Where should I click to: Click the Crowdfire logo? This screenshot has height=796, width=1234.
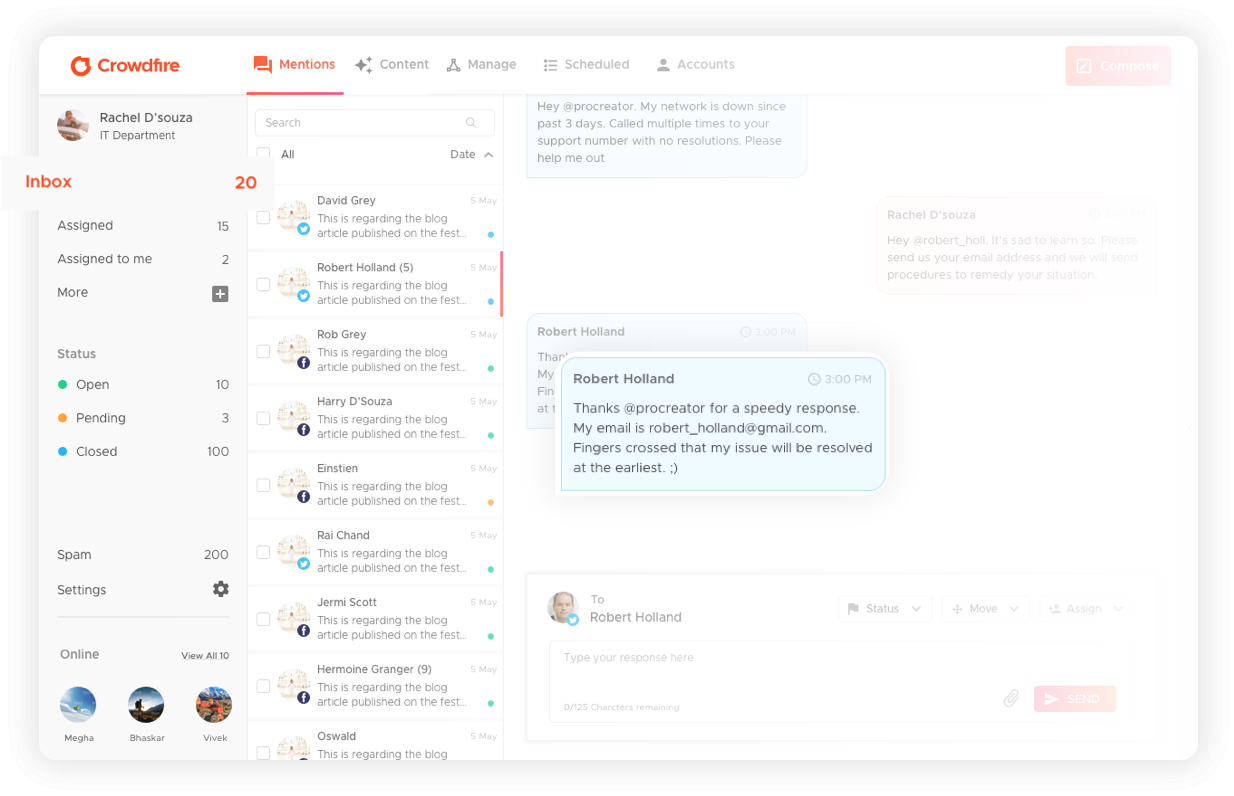tap(125, 66)
